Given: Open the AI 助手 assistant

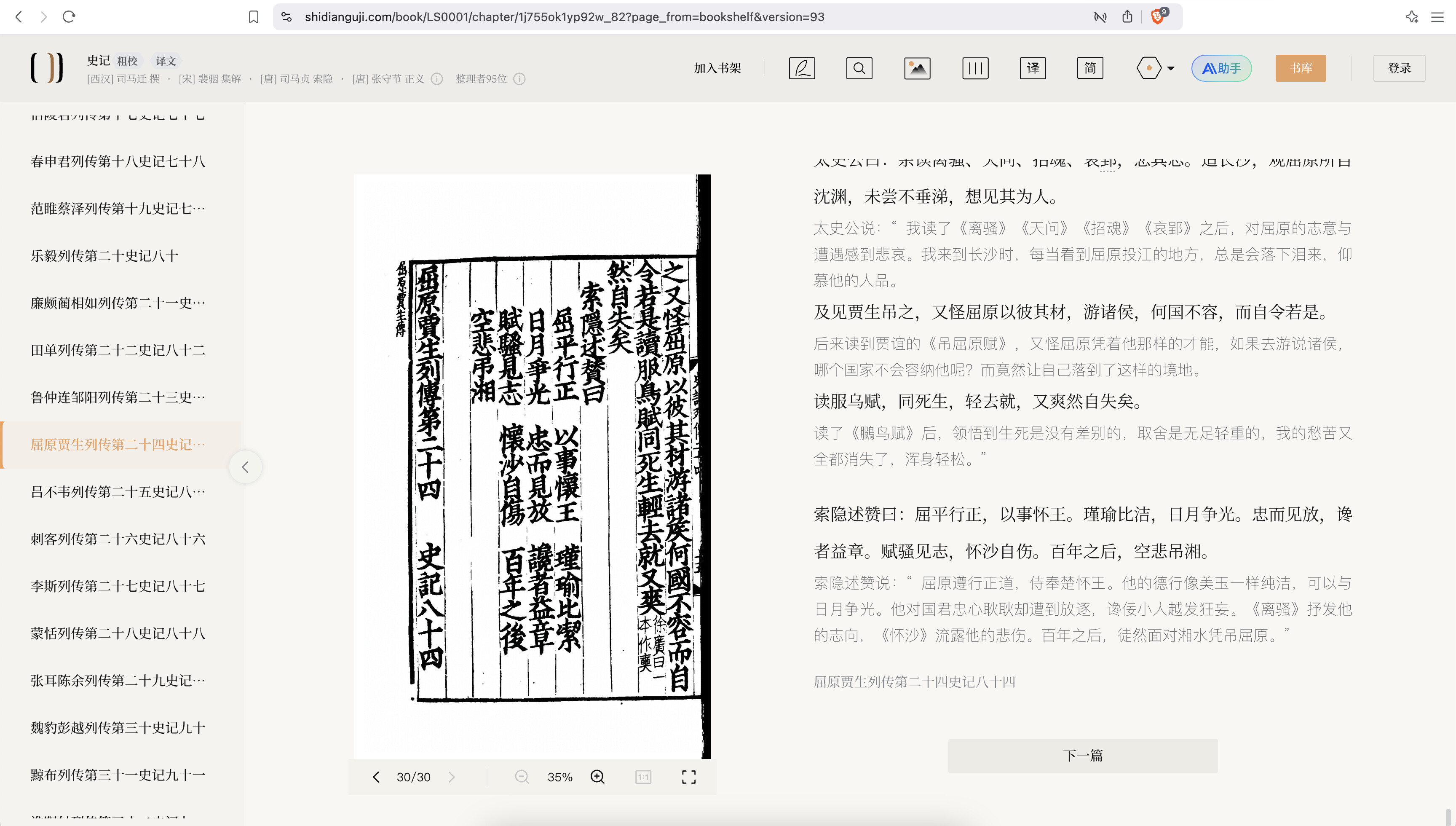Looking at the screenshot, I should click(x=1221, y=68).
